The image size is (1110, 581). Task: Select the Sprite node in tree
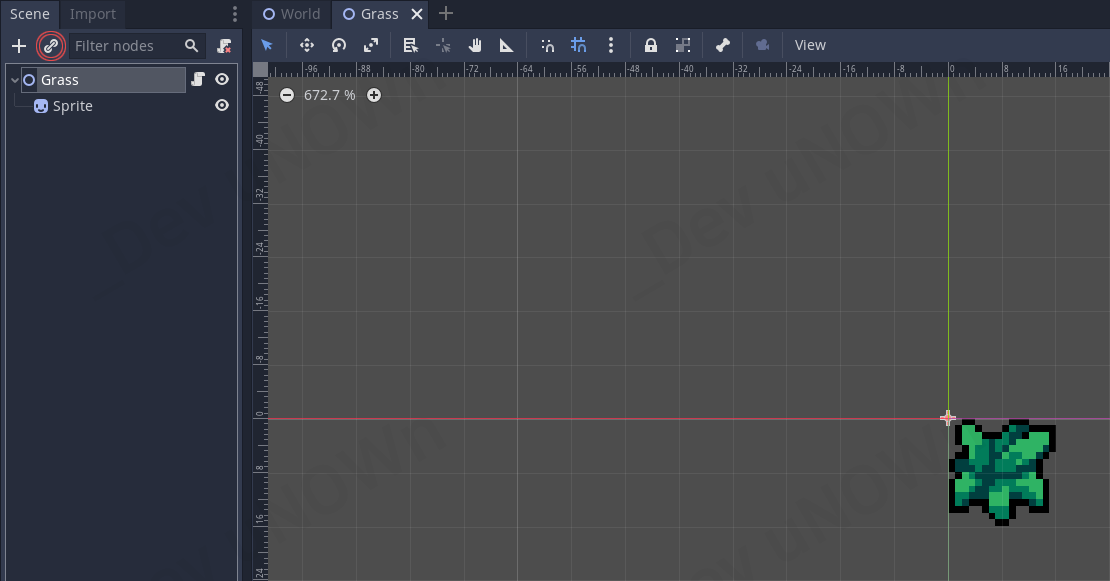pyautogui.click(x=72, y=106)
